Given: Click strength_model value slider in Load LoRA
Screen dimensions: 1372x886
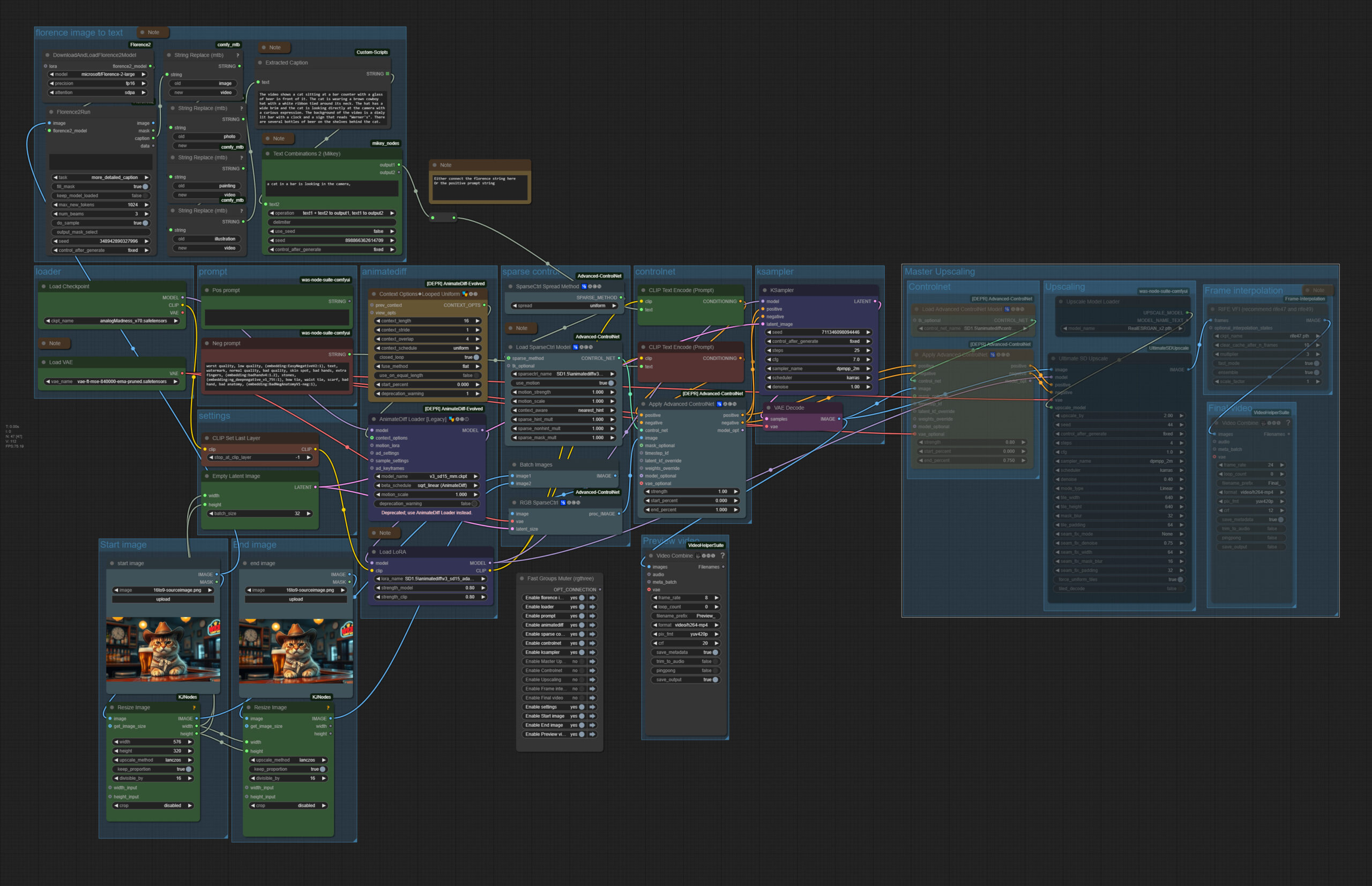Looking at the screenshot, I should point(430,589).
